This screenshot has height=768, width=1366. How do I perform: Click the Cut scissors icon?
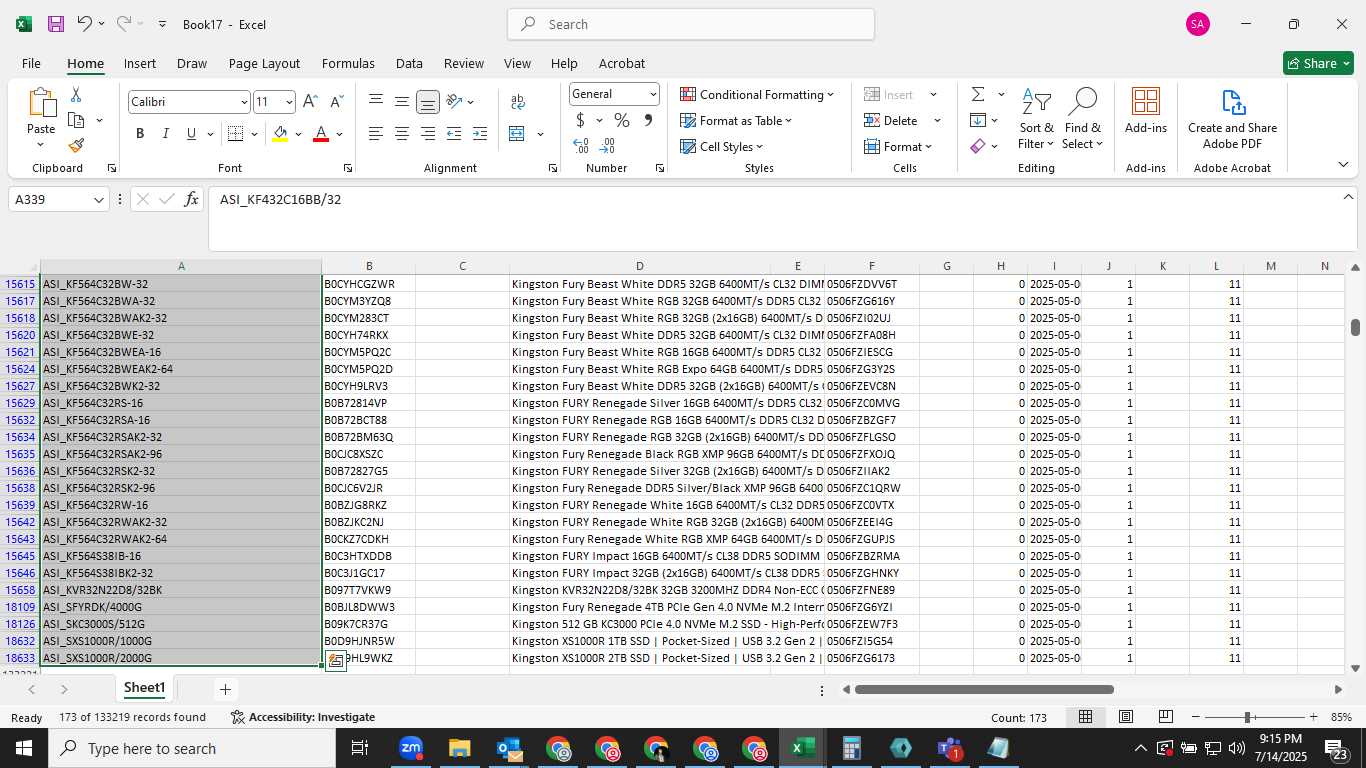[x=76, y=95]
